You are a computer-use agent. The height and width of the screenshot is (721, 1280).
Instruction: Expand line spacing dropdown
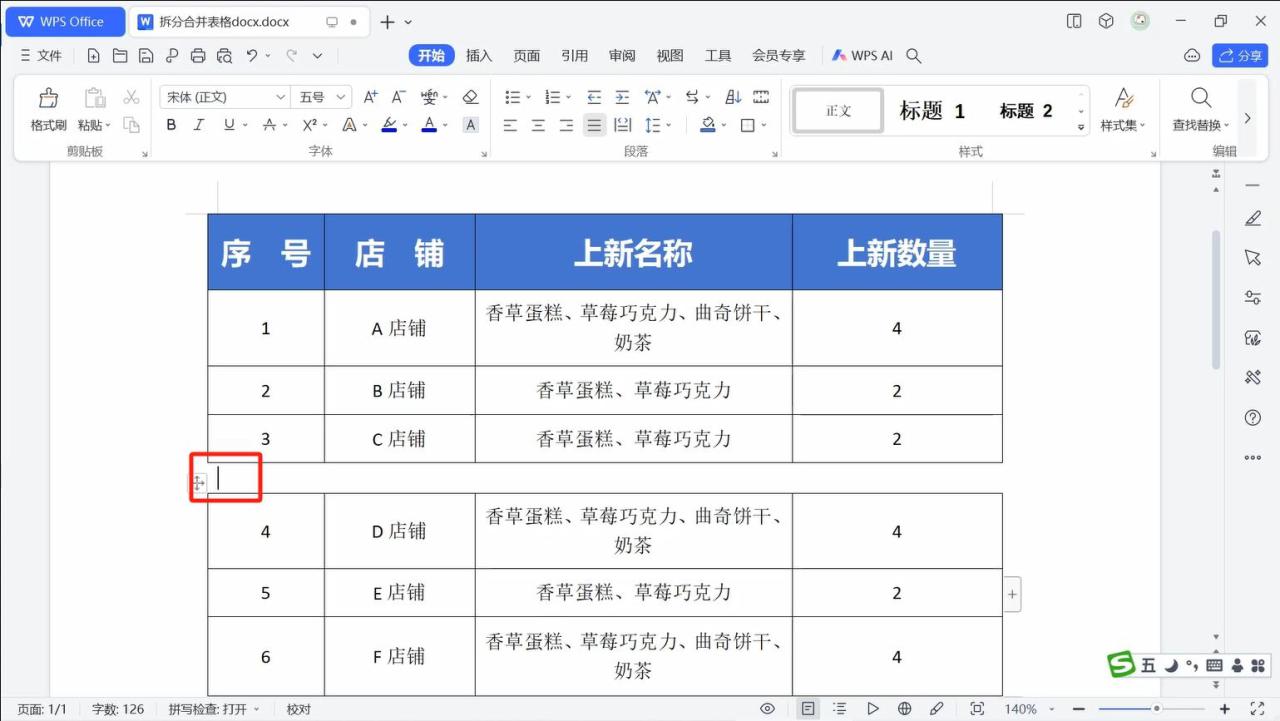pos(668,125)
